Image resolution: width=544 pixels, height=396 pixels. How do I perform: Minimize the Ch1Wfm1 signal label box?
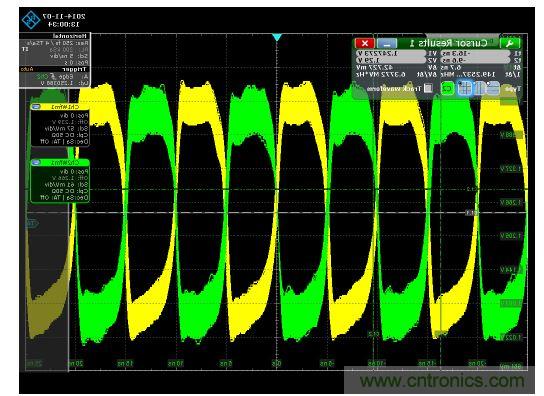pos(36,107)
